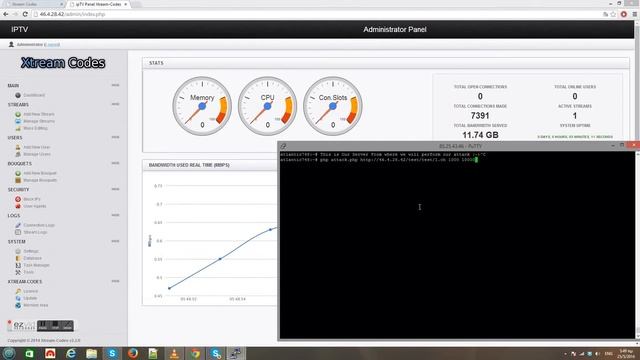Click the Add New Bouquet icon
This screenshot has height=360, width=640.
point(18,173)
